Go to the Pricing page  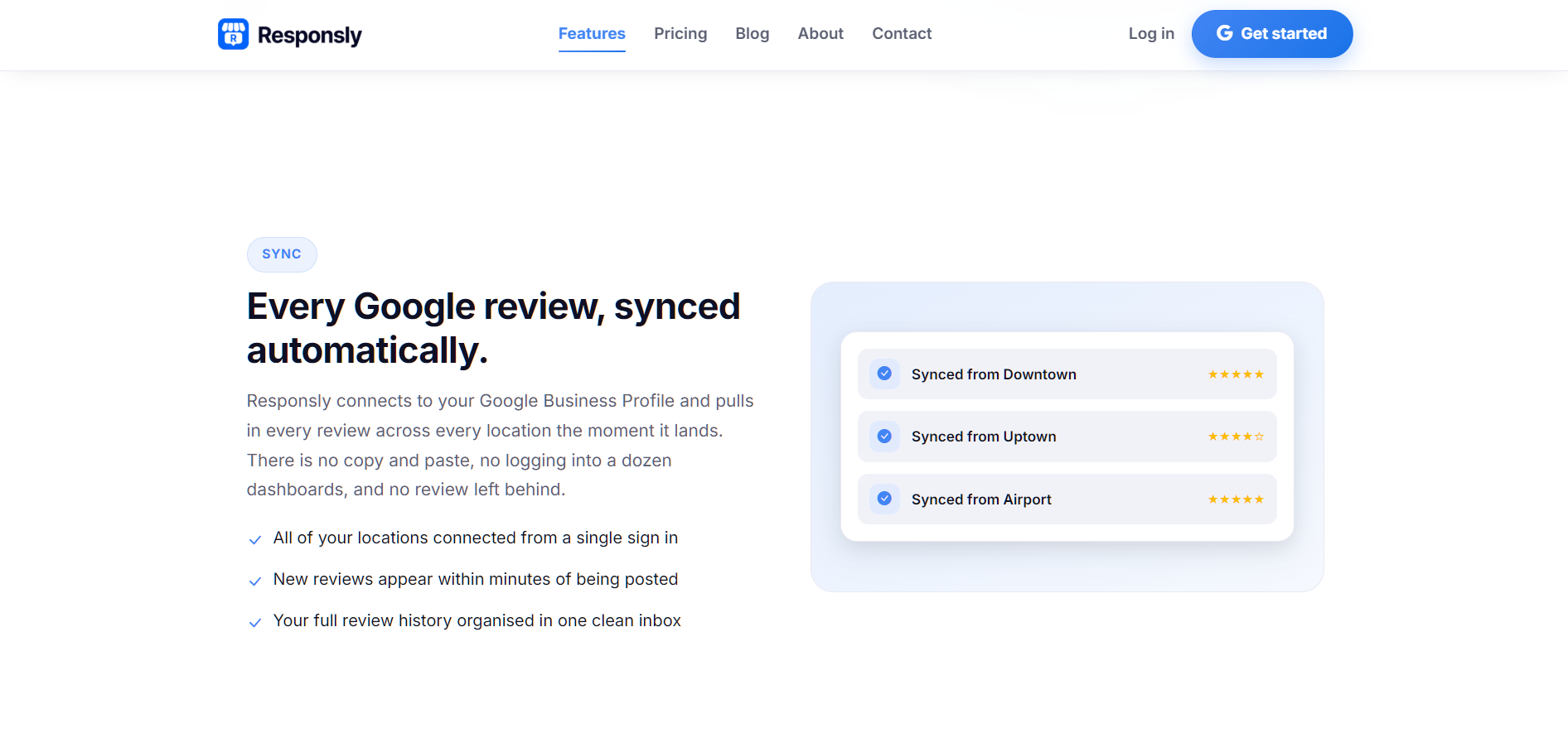(x=680, y=34)
